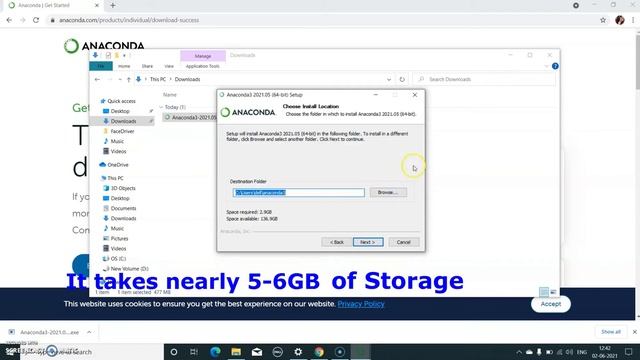This screenshot has height=360, width=640.
Task: Open the Dell app on the taskbar
Action: (x=278, y=352)
